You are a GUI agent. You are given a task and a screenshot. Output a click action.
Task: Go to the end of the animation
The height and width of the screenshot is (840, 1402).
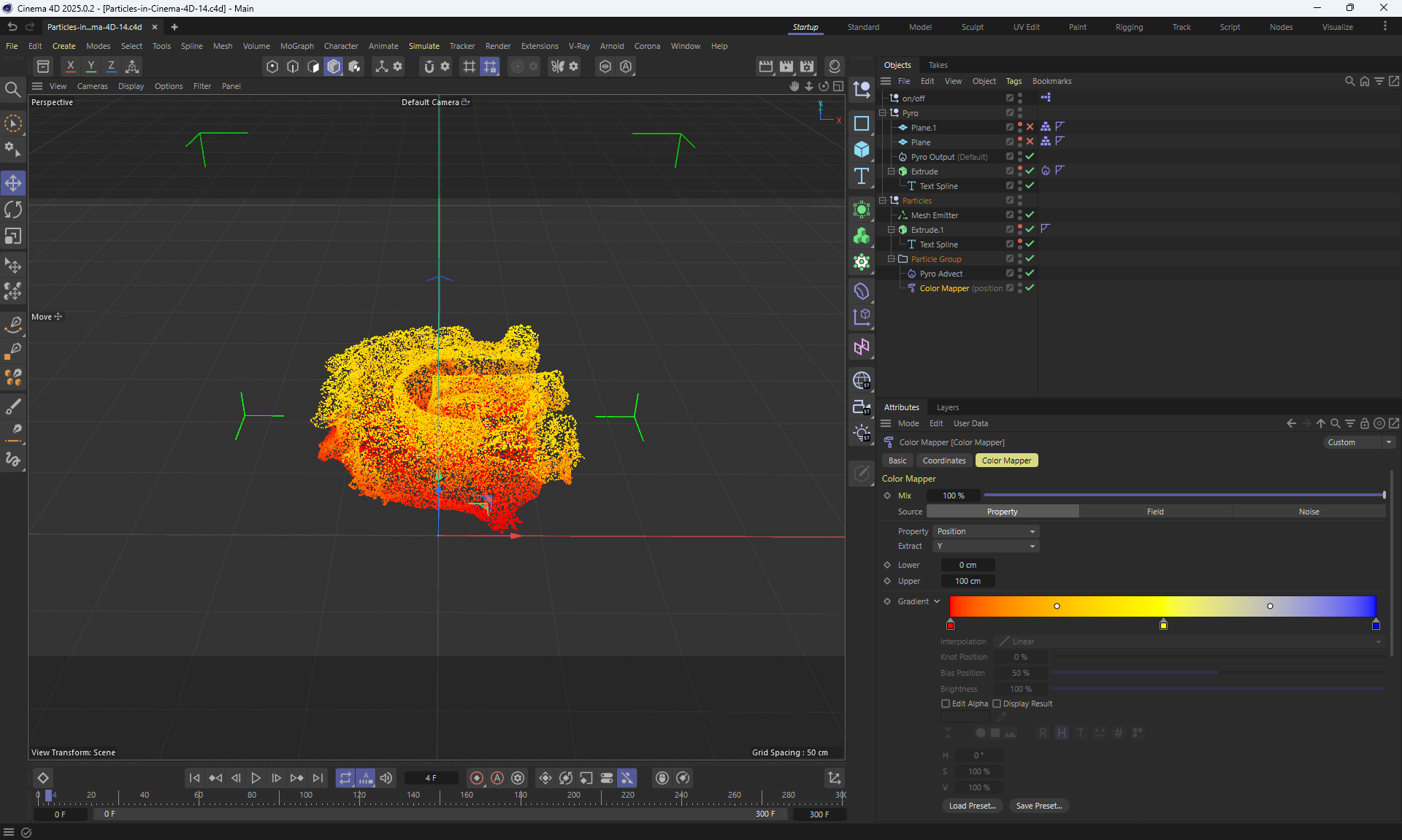click(x=318, y=778)
